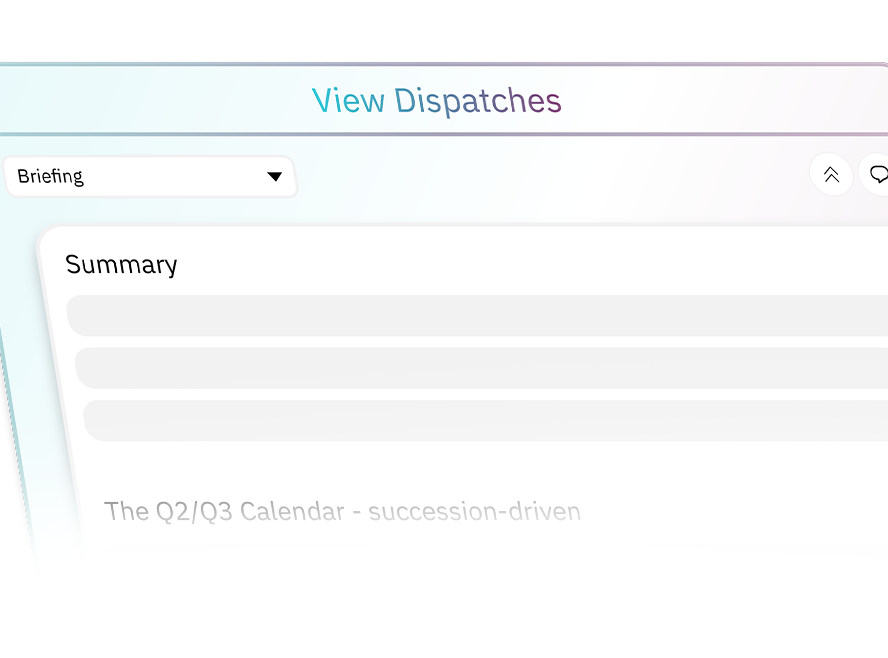The width and height of the screenshot is (888, 658).
Task: Click the View Dispatches header title
Action: click(437, 101)
